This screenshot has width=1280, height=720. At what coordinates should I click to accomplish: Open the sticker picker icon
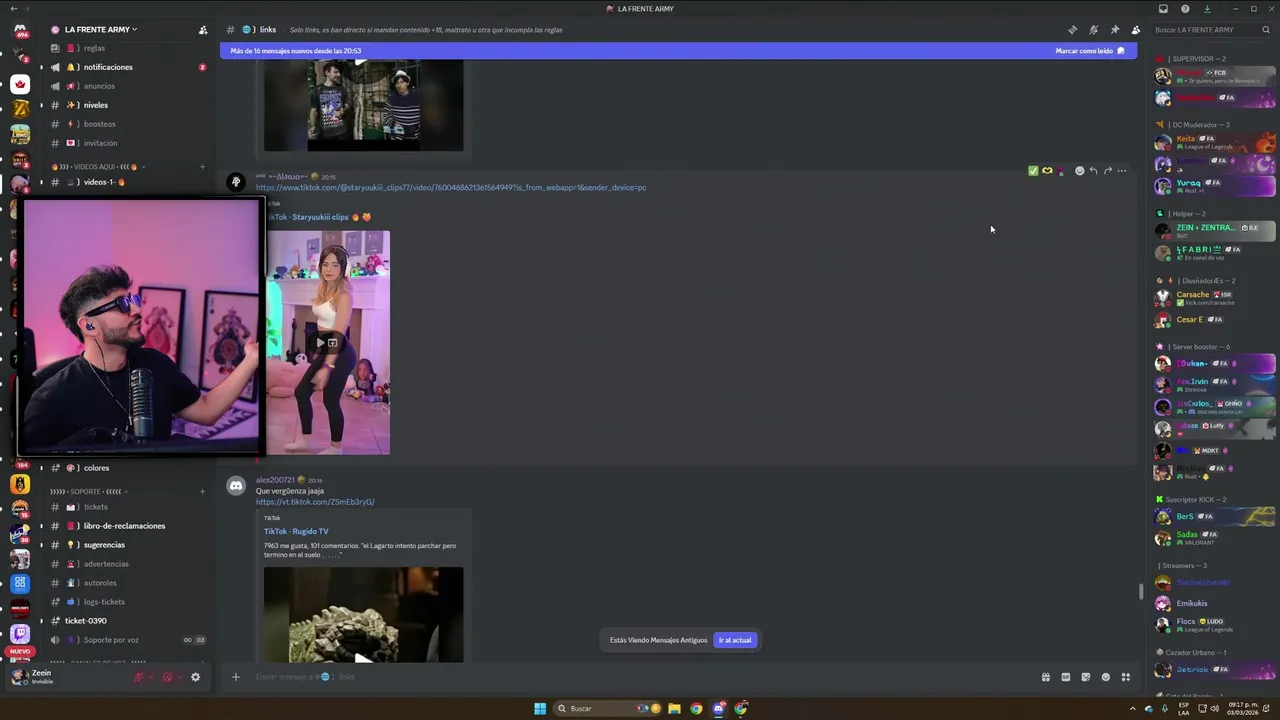click(x=1086, y=677)
